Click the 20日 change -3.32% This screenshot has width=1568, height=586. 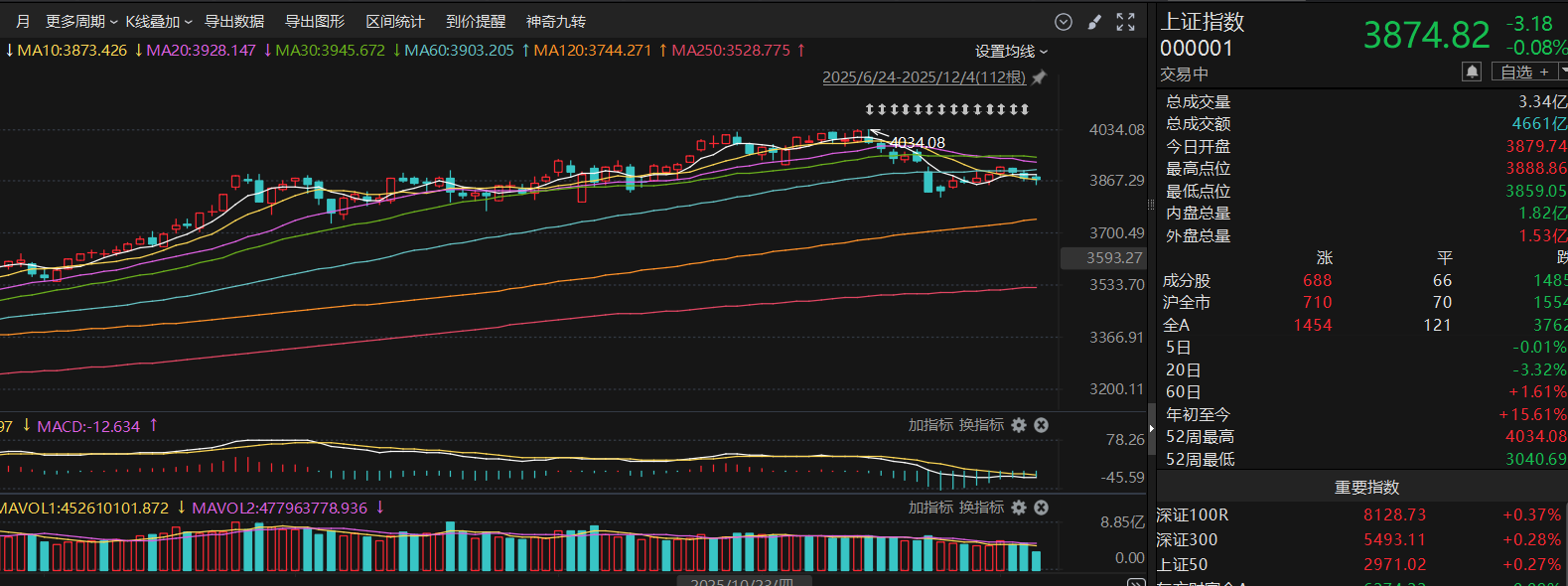(1539, 370)
